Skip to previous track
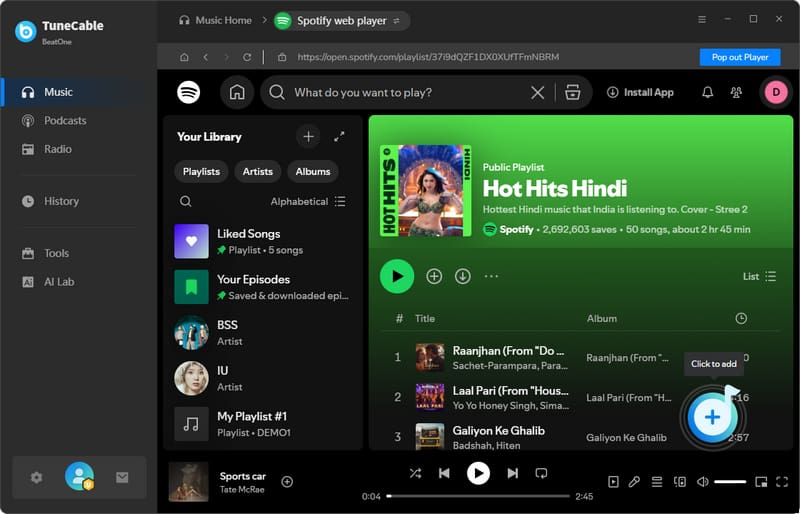Viewport: 800px width, 514px height. point(444,473)
